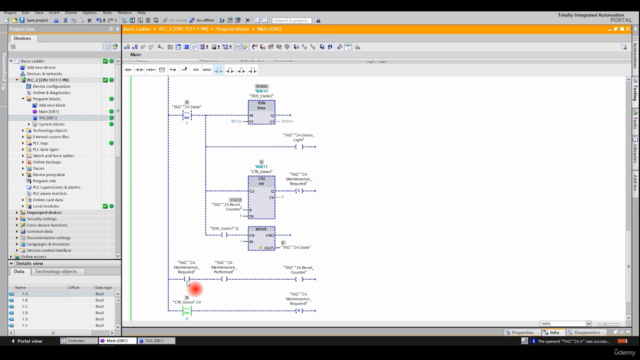The width and height of the screenshot is (640, 360).
Task: Select Online backups tree item
Action: (47, 162)
